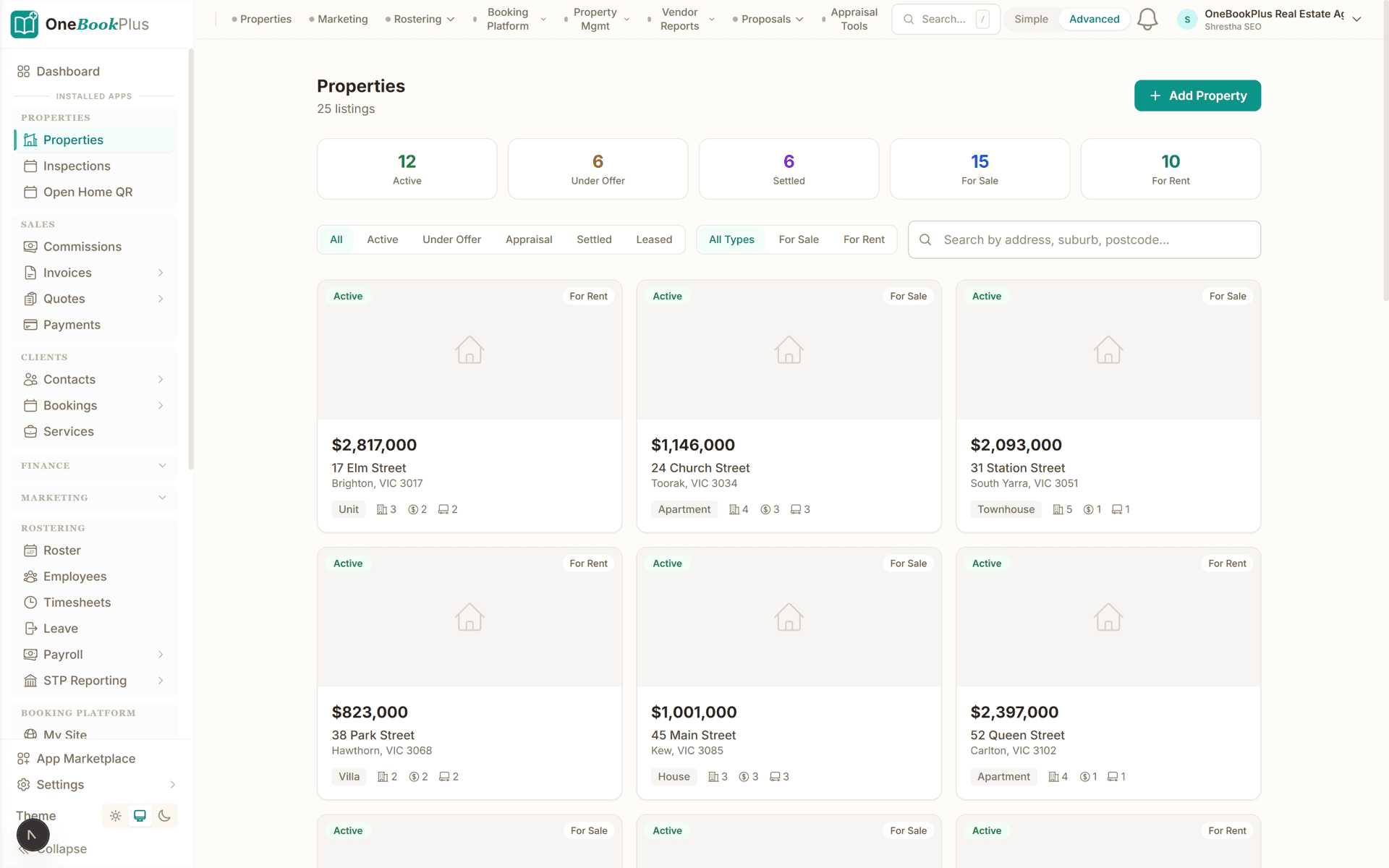
Task: Filter listings by Active status
Action: (x=382, y=239)
